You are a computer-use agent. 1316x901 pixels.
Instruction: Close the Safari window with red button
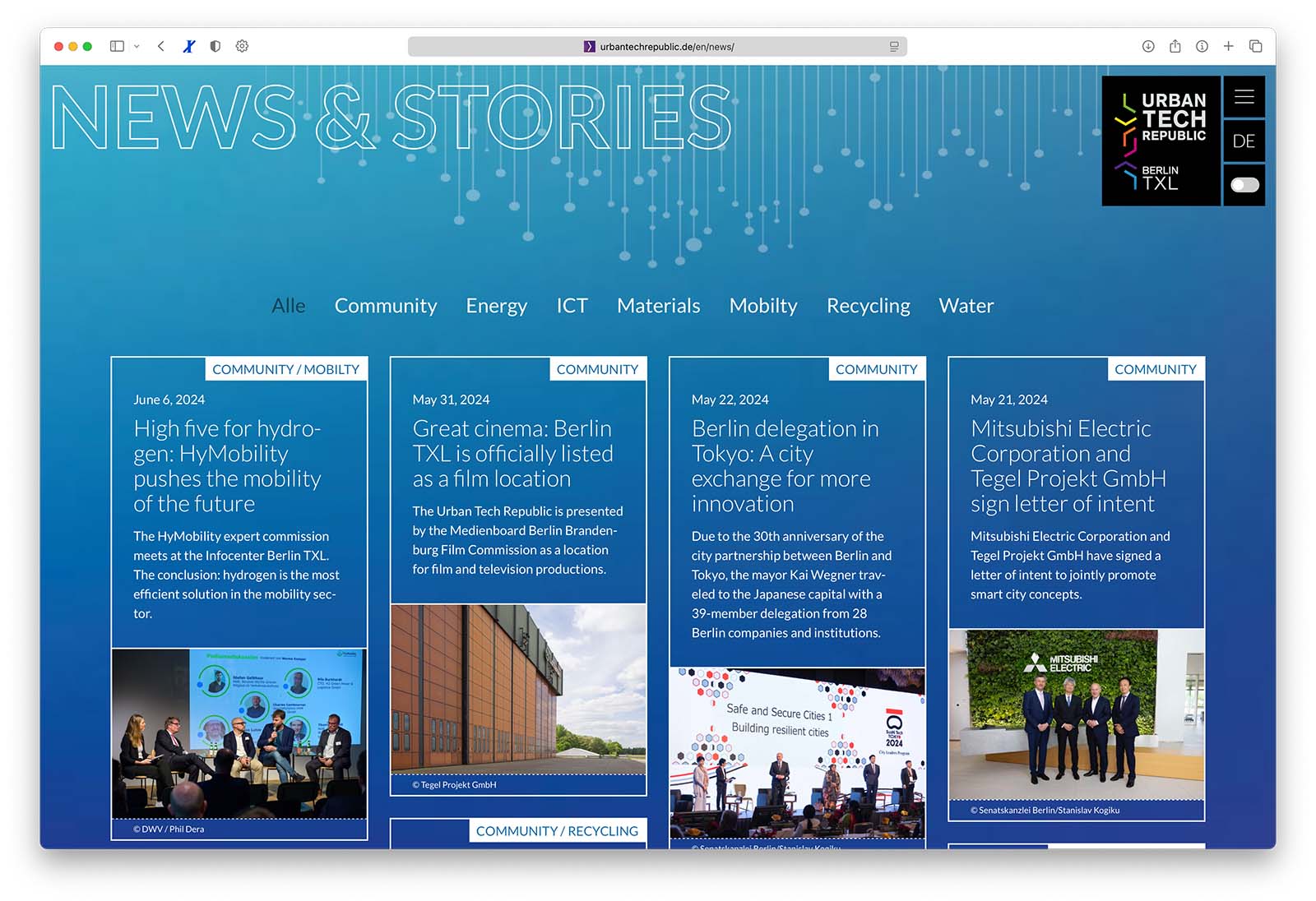pyautogui.click(x=58, y=47)
